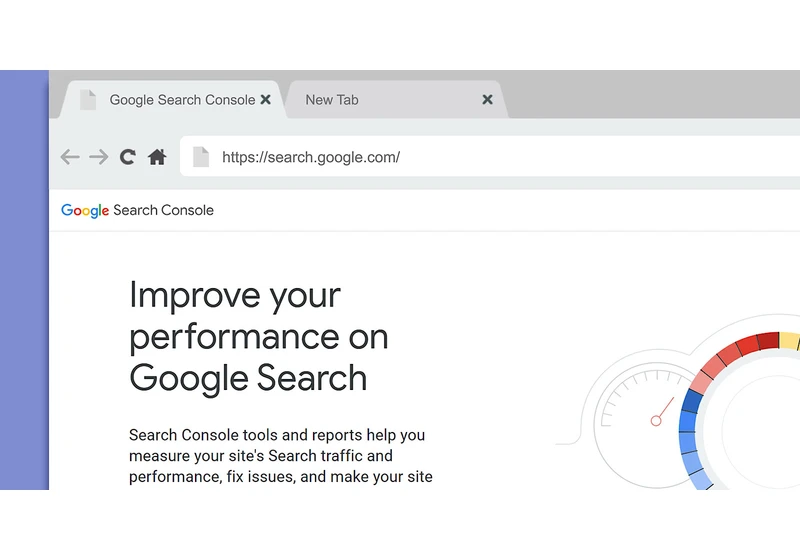The height and width of the screenshot is (560, 800).
Task: Go to the home page icon
Action: pos(157,157)
